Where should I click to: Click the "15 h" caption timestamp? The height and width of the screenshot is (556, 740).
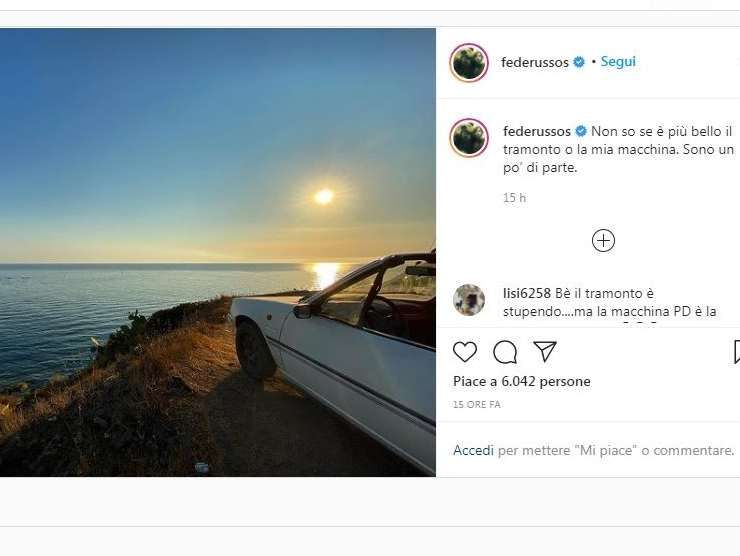(x=514, y=198)
